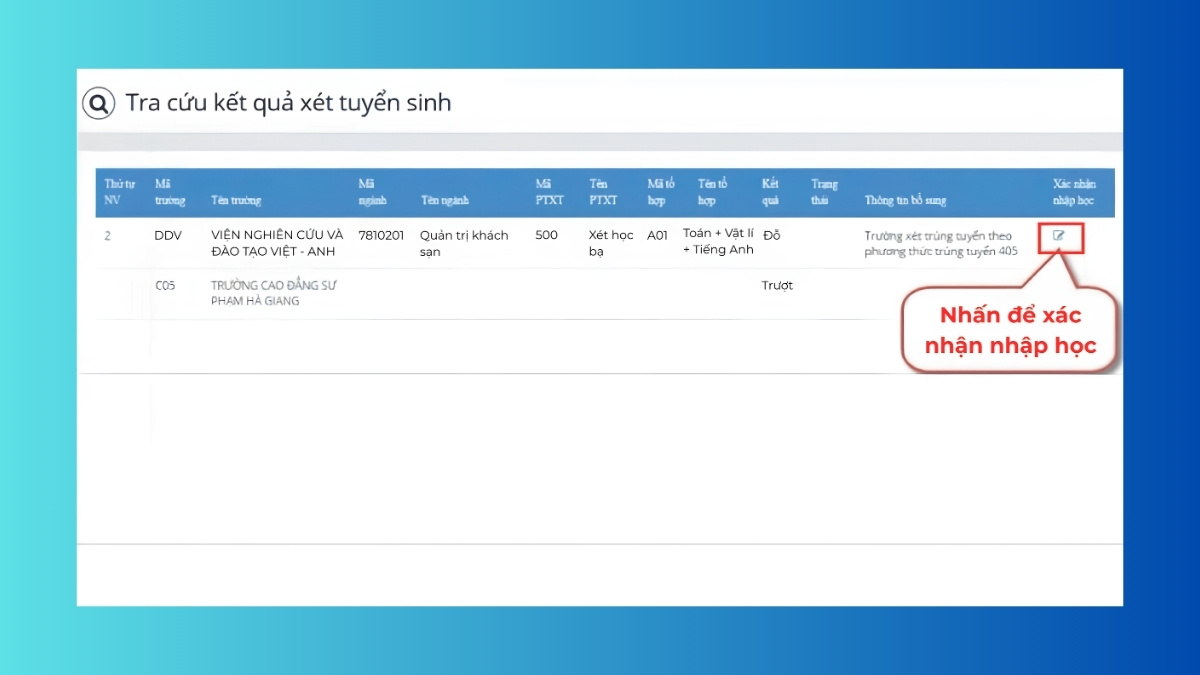Image resolution: width=1200 pixels, height=675 pixels.
Task: Select the 'Đỗ' result cell
Action: [x=771, y=235]
